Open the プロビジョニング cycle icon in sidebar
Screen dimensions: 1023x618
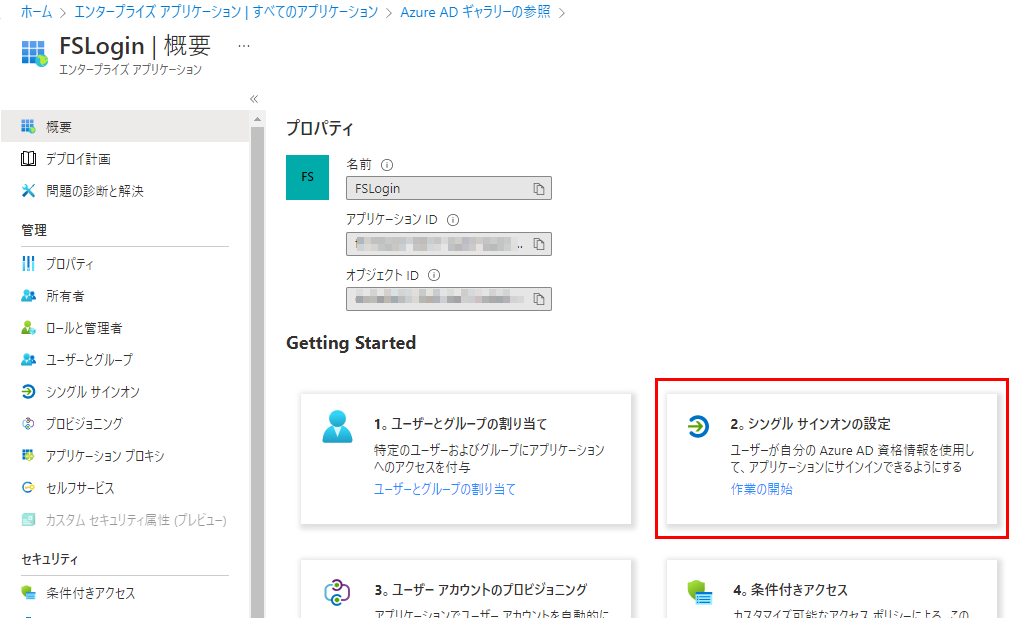pyautogui.click(x=28, y=424)
